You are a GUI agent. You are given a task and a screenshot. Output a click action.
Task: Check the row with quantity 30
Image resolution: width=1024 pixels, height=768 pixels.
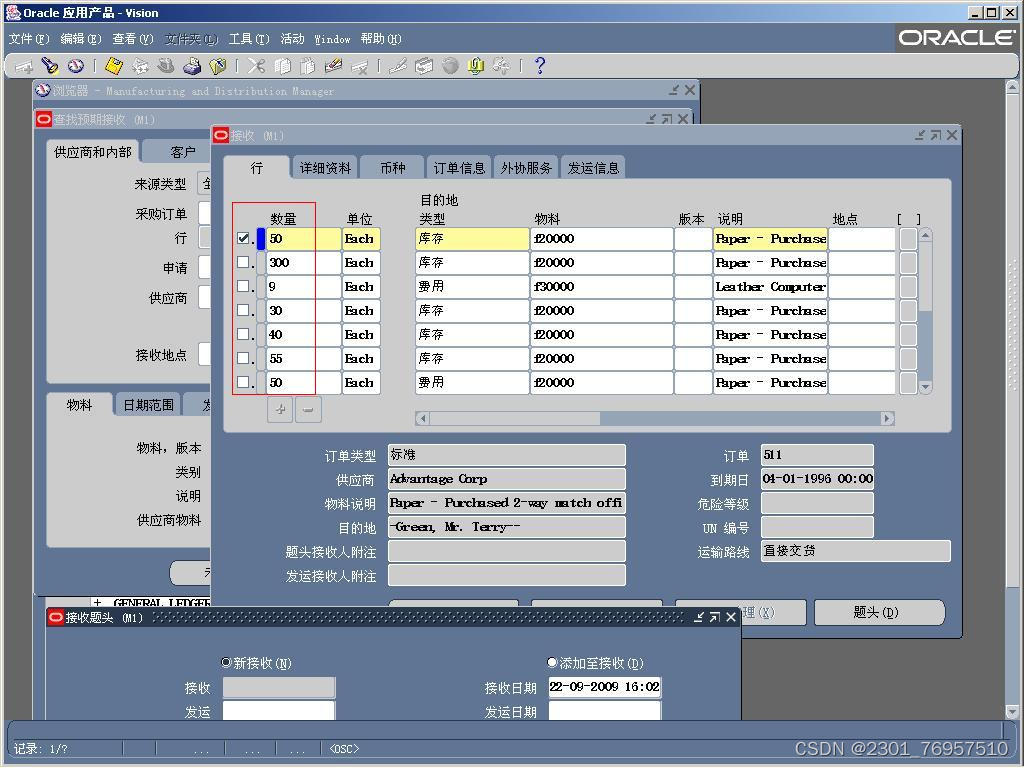pyautogui.click(x=244, y=310)
